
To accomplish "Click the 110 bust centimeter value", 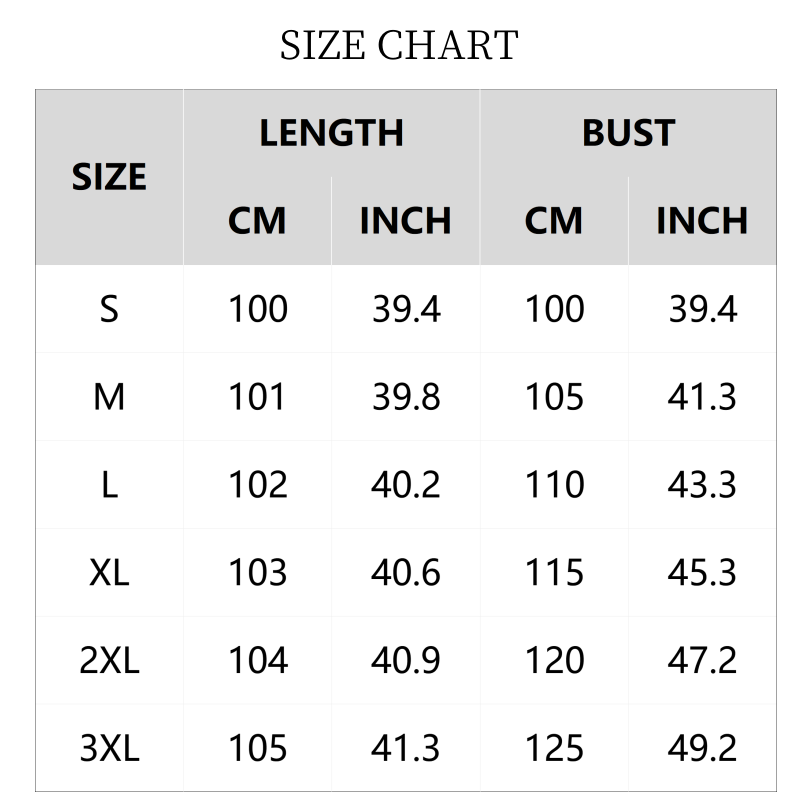I will [x=554, y=485].
